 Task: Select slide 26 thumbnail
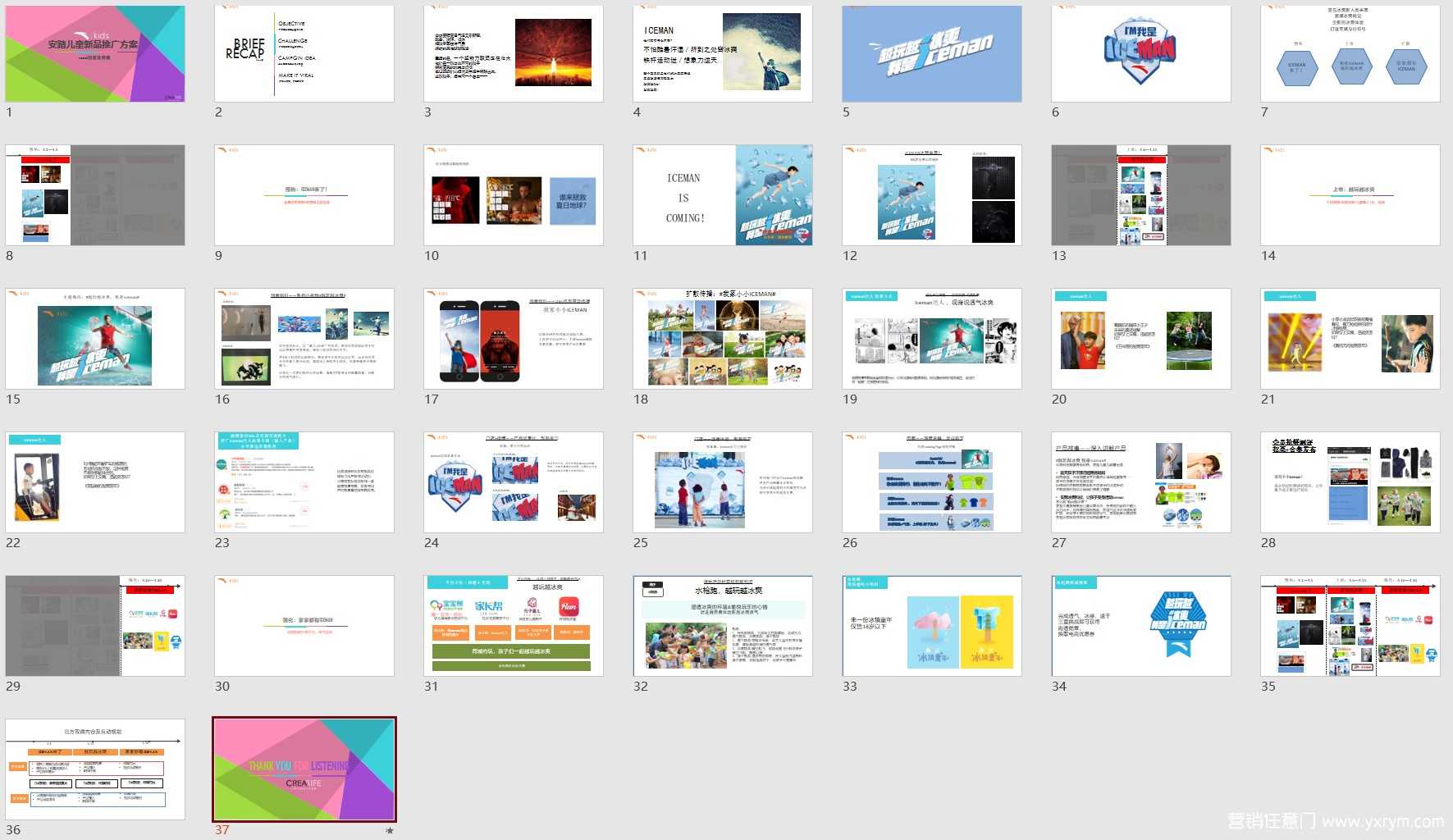tap(932, 482)
